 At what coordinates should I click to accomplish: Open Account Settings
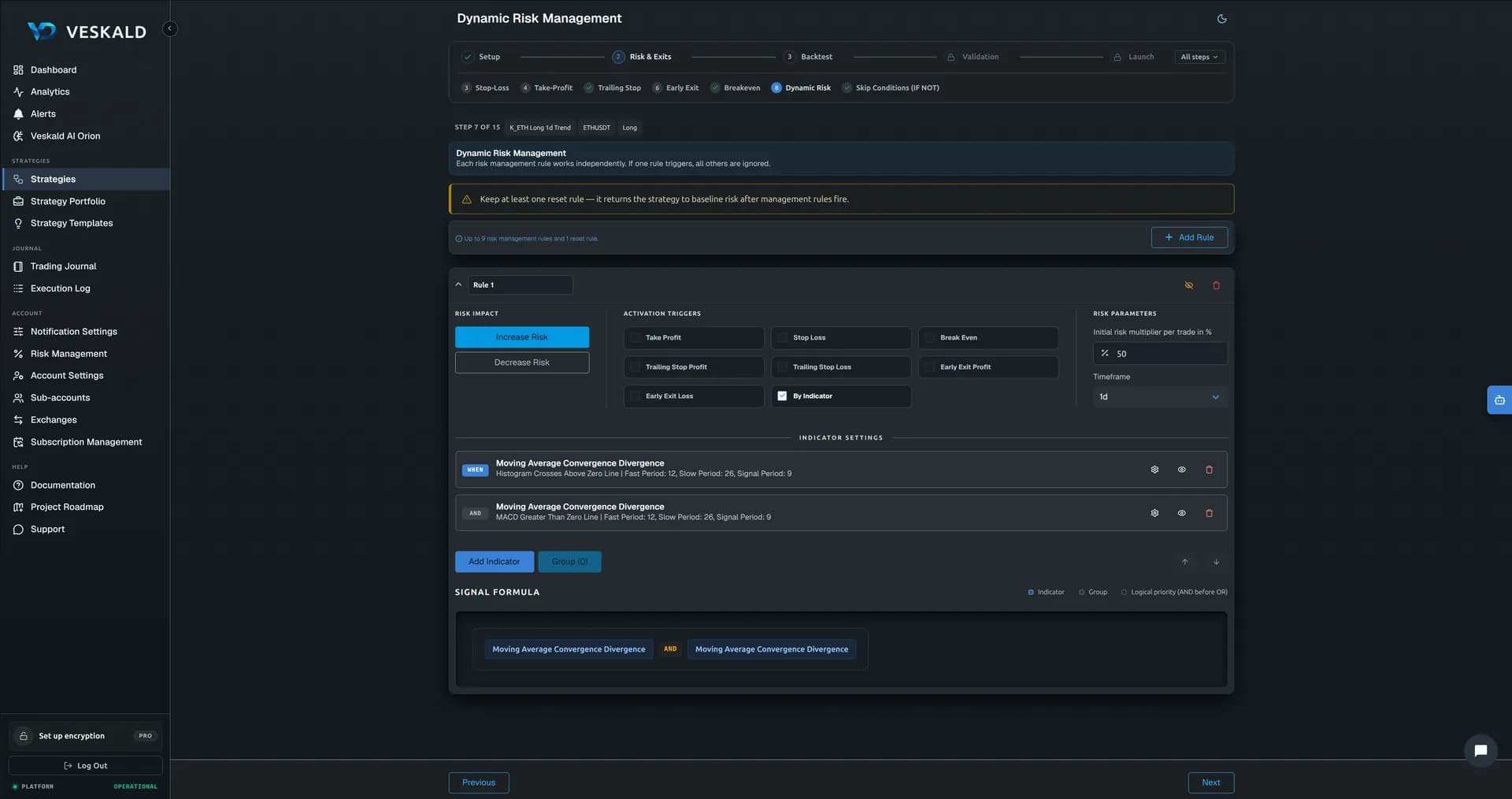(x=85, y=376)
